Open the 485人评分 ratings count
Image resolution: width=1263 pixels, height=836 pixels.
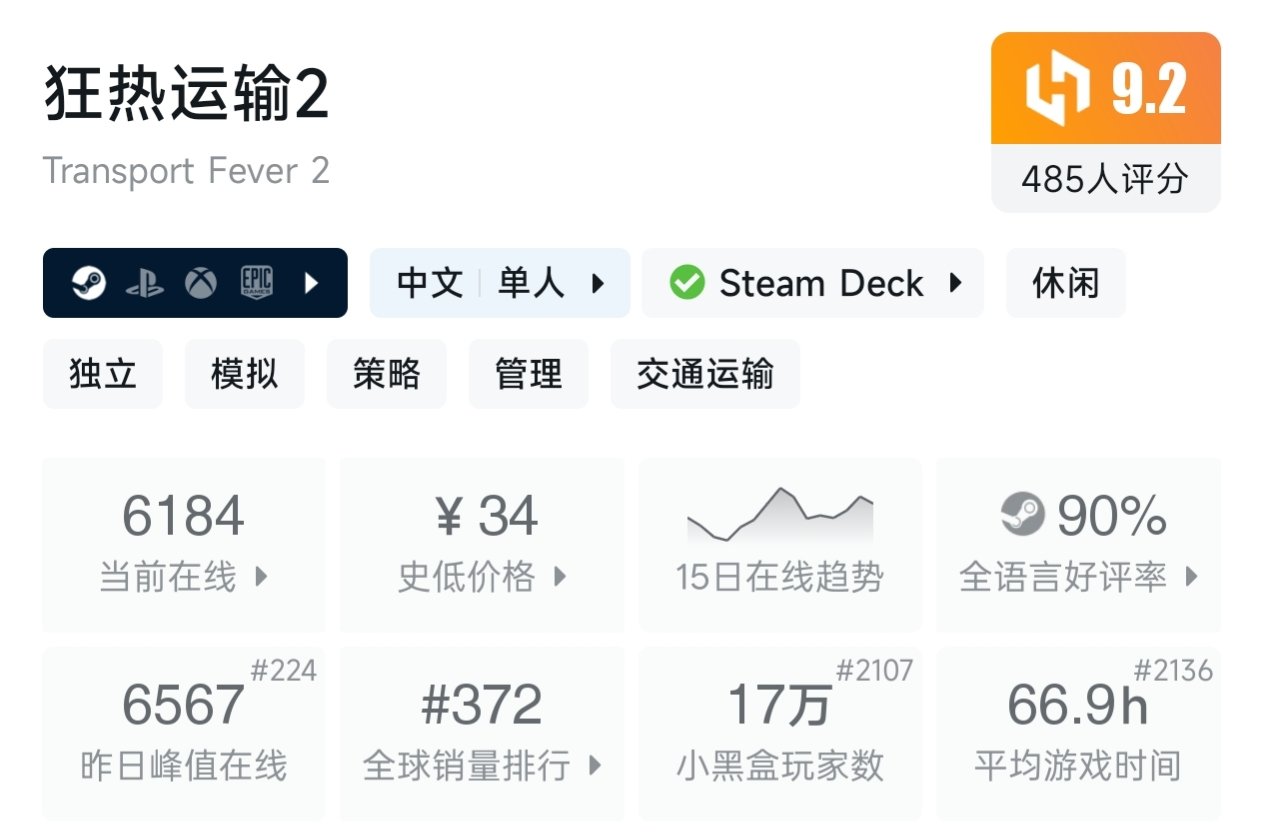tap(1105, 180)
